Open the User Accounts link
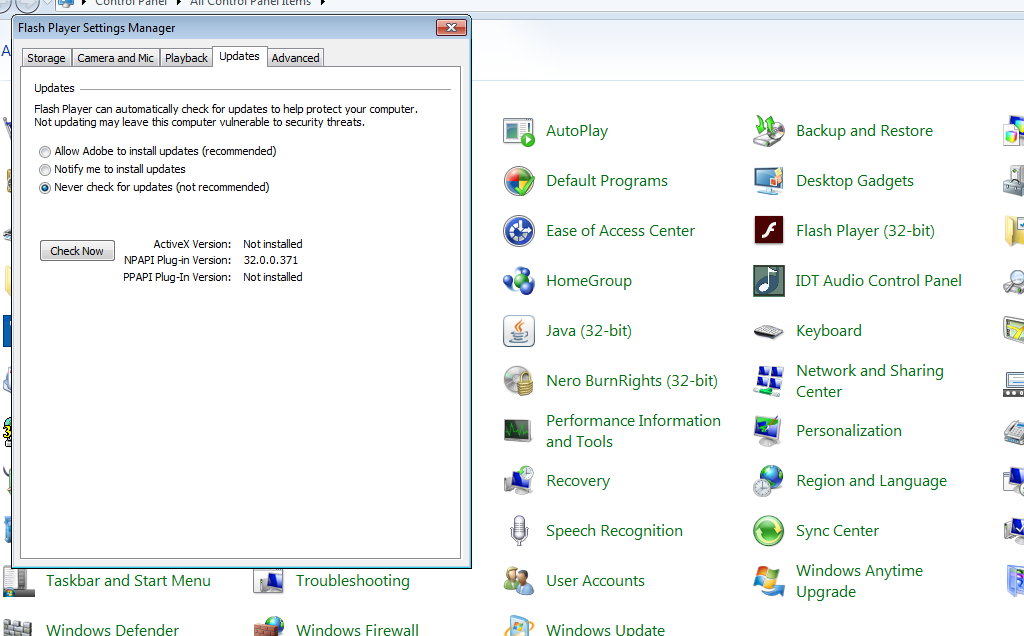Viewport: 1024px width, 636px height. tap(595, 580)
